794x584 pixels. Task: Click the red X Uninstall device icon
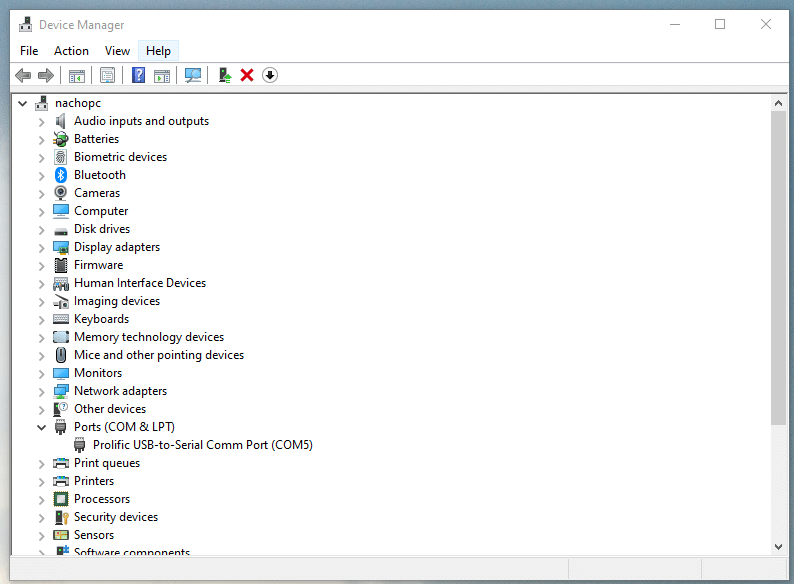(247, 76)
